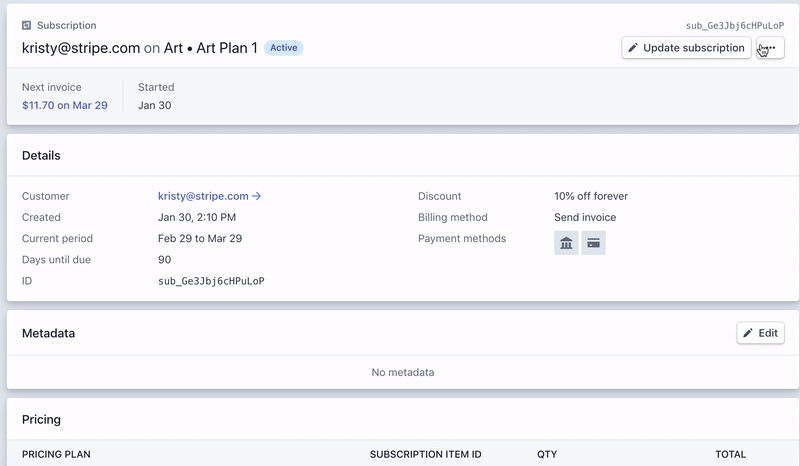Edit the Metadata section
Image resolution: width=800 pixels, height=466 pixels.
coord(760,333)
